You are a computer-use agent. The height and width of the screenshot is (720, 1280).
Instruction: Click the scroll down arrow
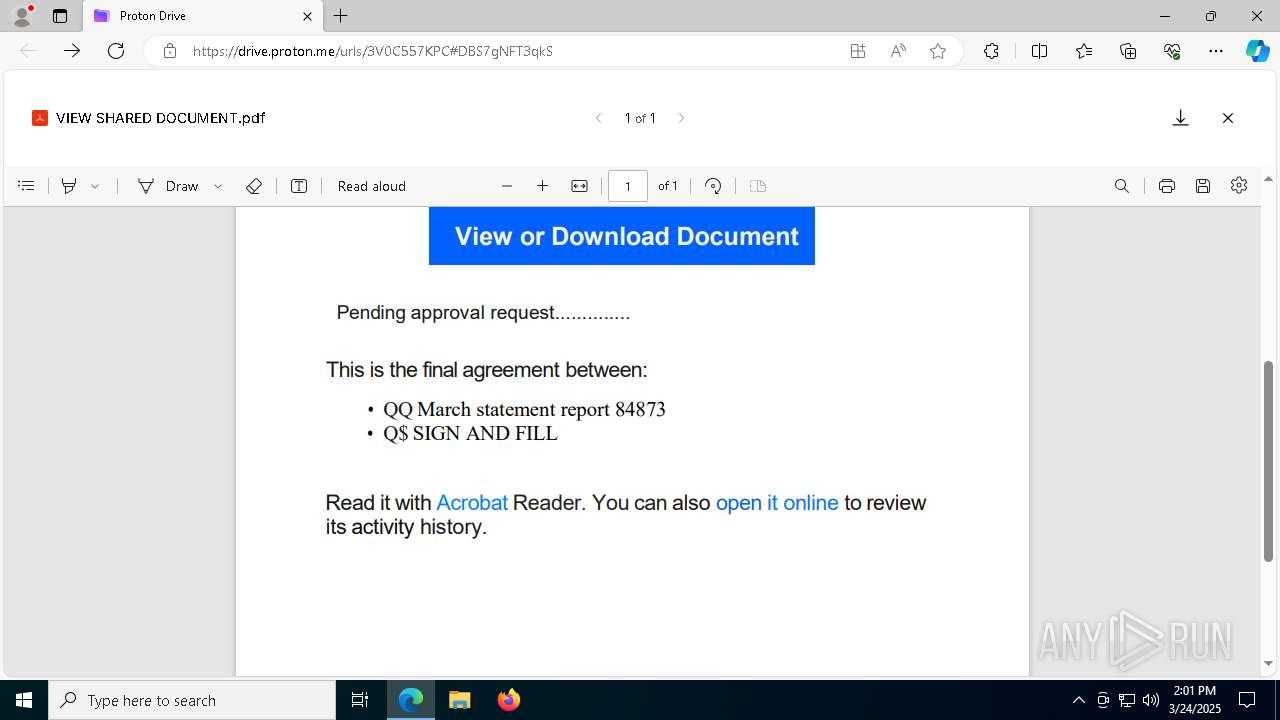(x=1269, y=663)
